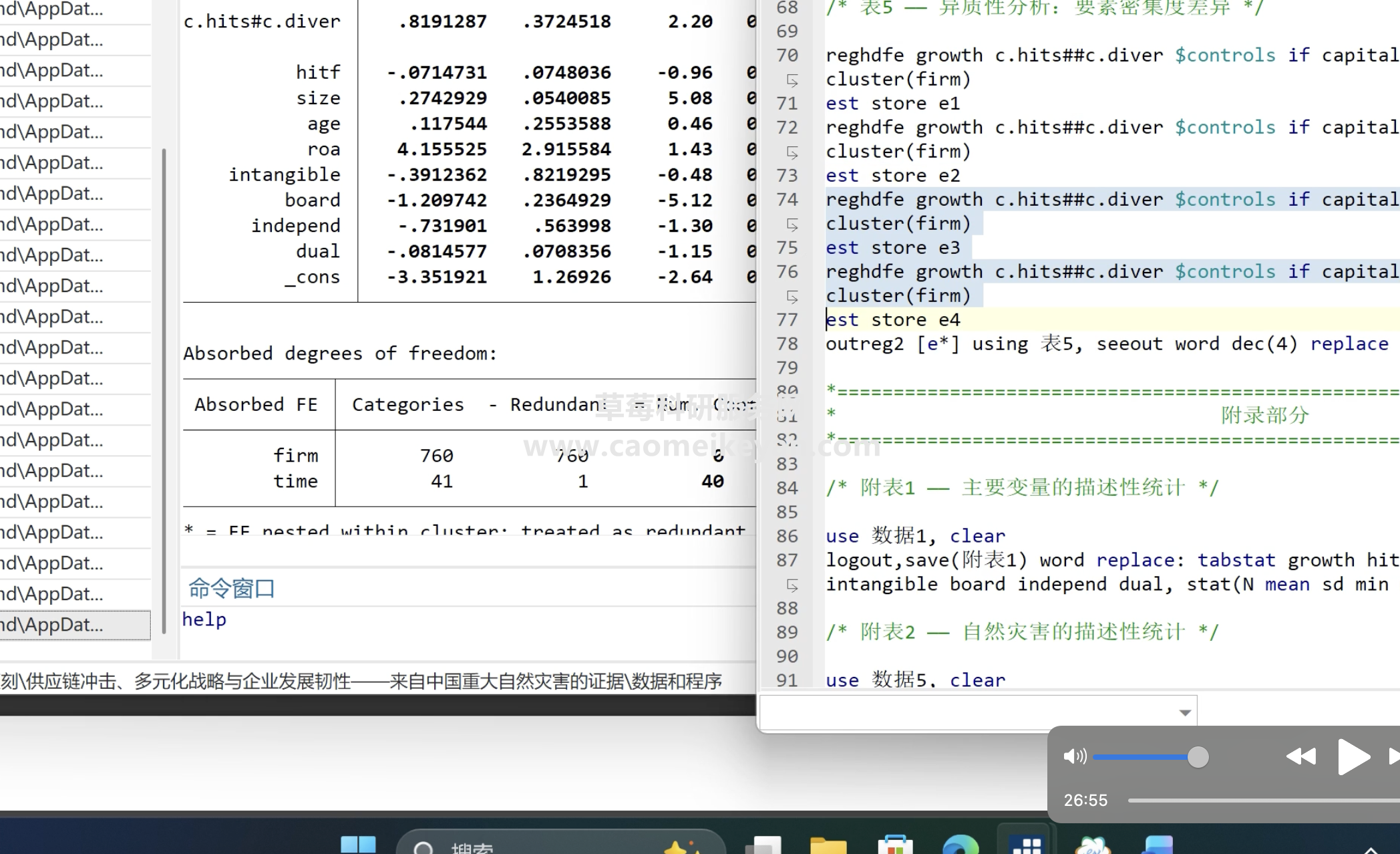1400x854 pixels.
Task: Open Microsoft Store from the taskbar
Action: tap(895, 846)
